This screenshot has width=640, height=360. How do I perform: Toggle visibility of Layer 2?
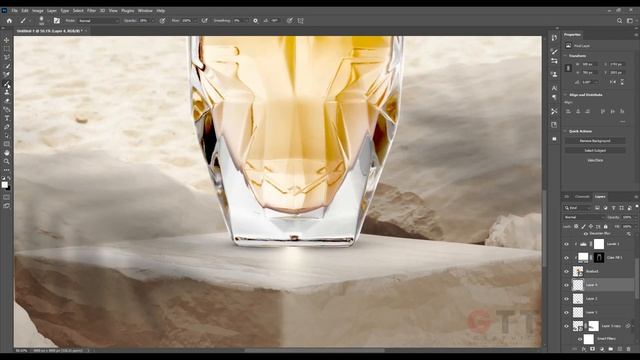tap(566, 299)
